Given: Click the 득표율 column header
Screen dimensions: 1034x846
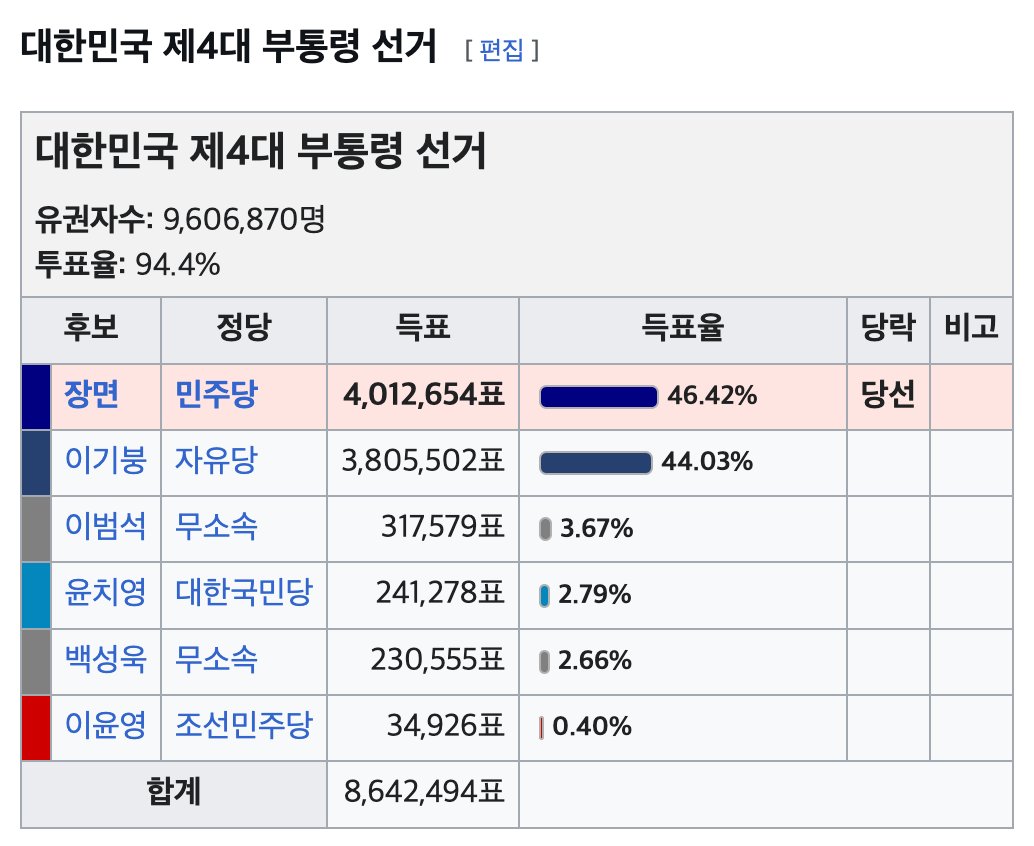Looking at the screenshot, I should click(682, 328).
